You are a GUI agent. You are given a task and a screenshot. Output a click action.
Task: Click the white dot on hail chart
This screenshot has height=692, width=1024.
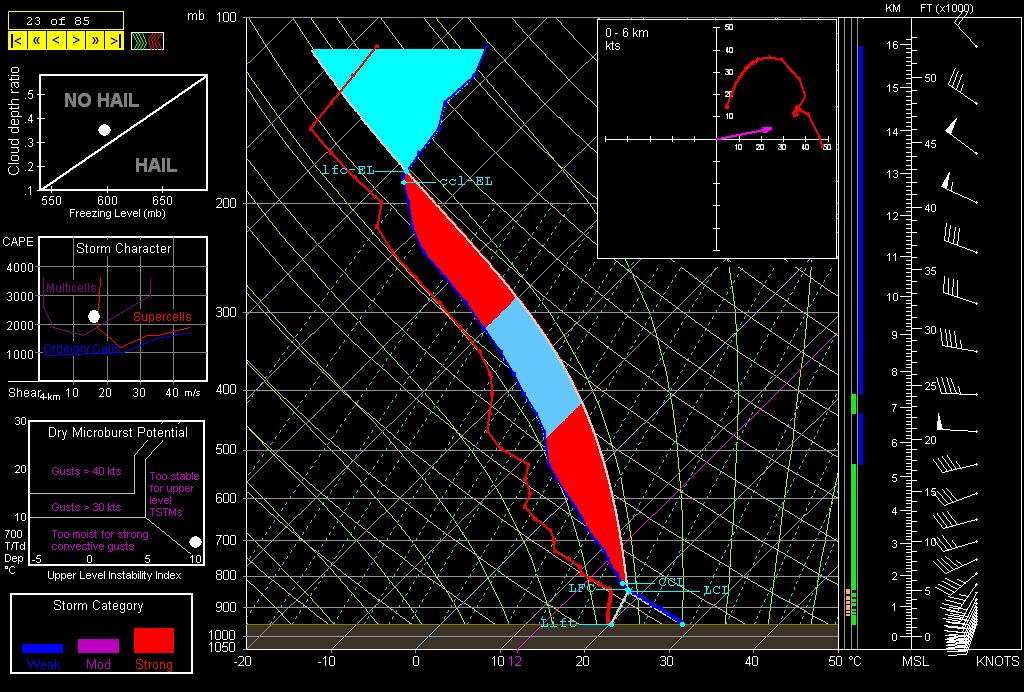tap(104, 130)
